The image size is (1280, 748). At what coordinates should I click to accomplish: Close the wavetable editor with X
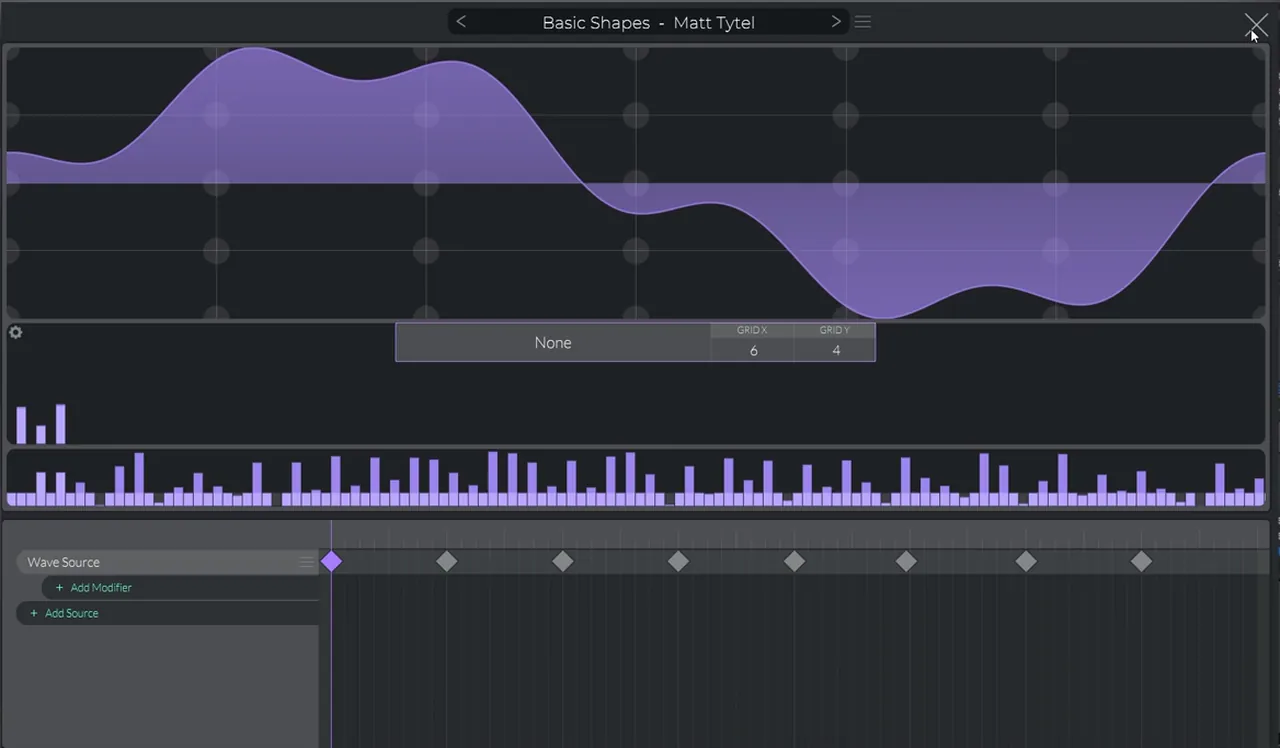point(1255,25)
